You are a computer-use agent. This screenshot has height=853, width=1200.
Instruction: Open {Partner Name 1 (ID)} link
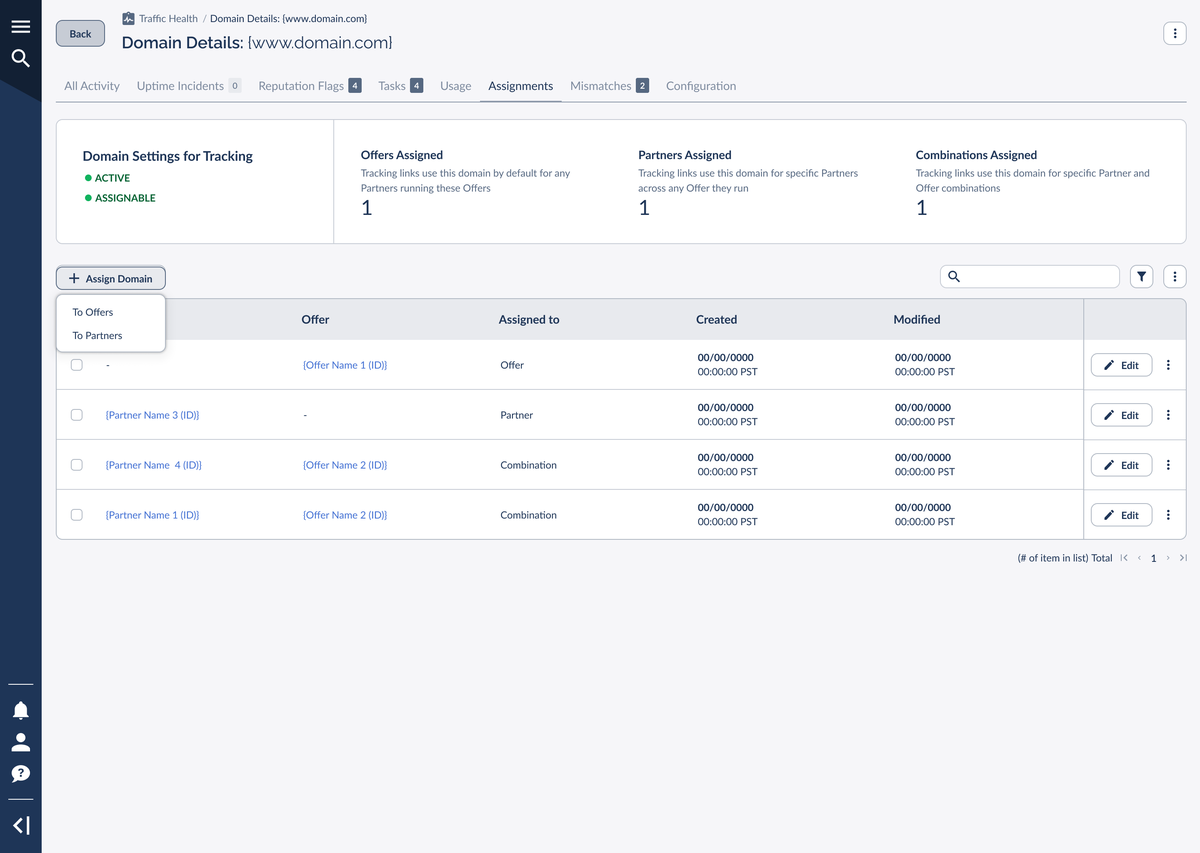pyautogui.click(x=152, y=515)
